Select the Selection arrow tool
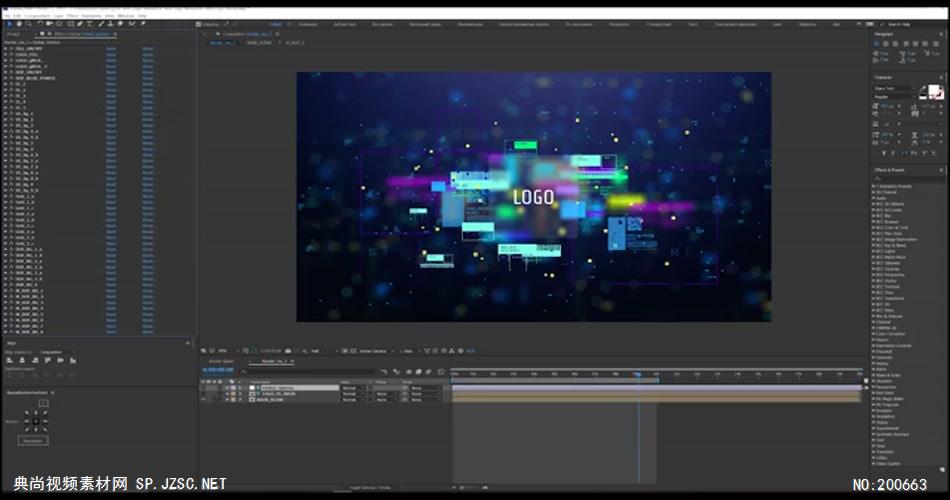Image resolution: width=950 pixels, height=500 pixels. 10,24
